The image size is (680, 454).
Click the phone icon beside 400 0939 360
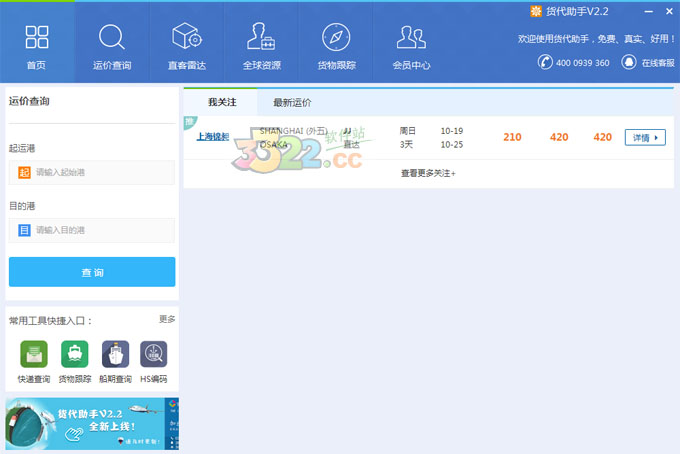[x=545, y=62]
